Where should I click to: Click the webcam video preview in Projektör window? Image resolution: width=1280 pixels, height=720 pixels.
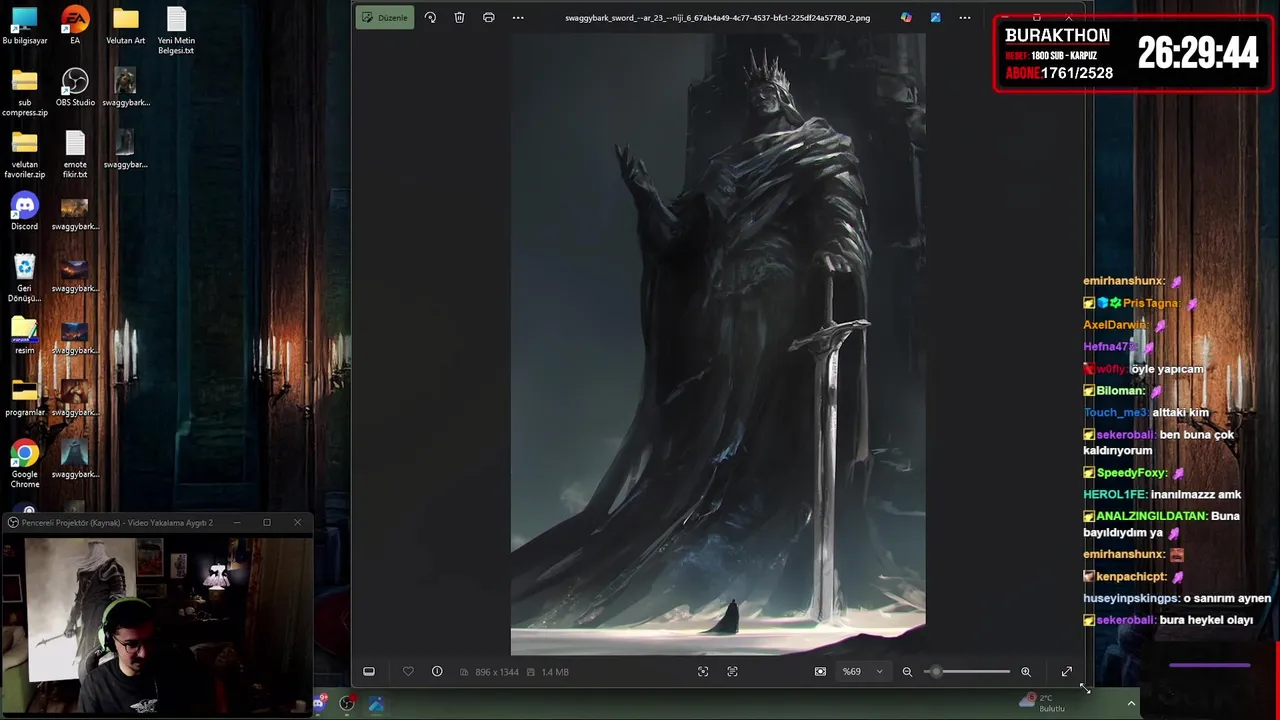point(158,623)
